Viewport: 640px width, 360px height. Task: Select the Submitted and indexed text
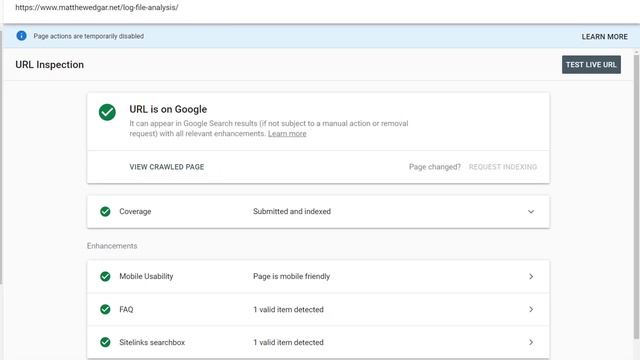tap(292, 211)
